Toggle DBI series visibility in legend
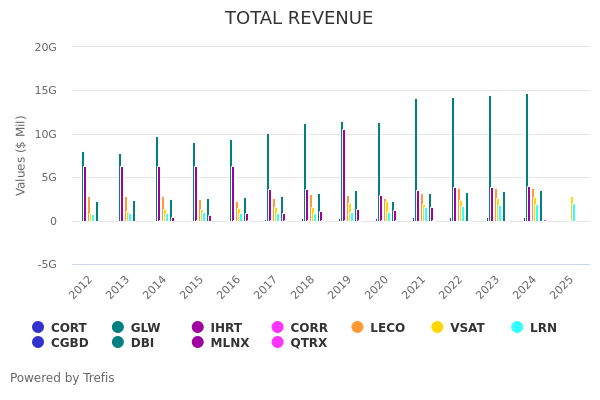The width and height of the screenshot is (600, 400). coord(132,343)
